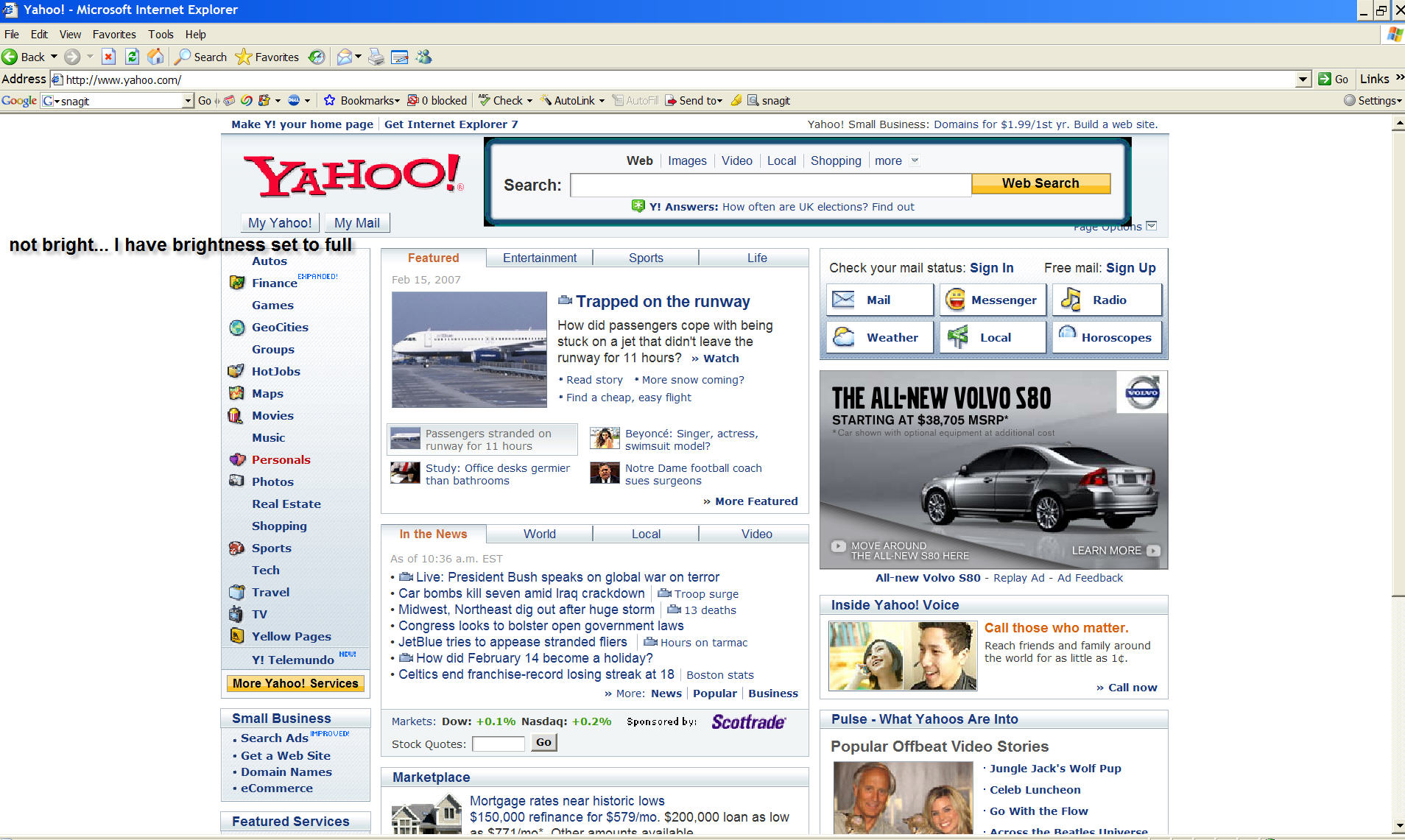1405x840 pixels.
Task: Click the Weather cloud icon
Action: pyautogui.click(x=843, y=337)
